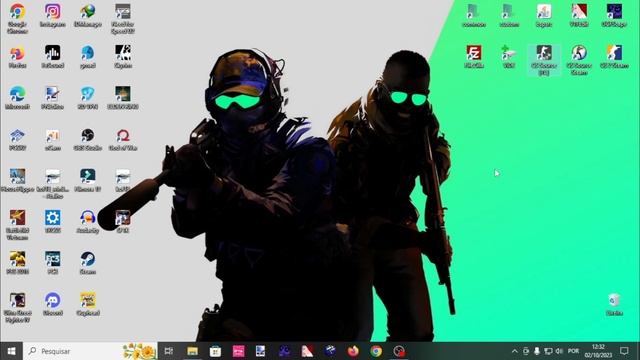
Task: Open the Windows Start menu
Action: pyautogui.click(x=11, y=351)
